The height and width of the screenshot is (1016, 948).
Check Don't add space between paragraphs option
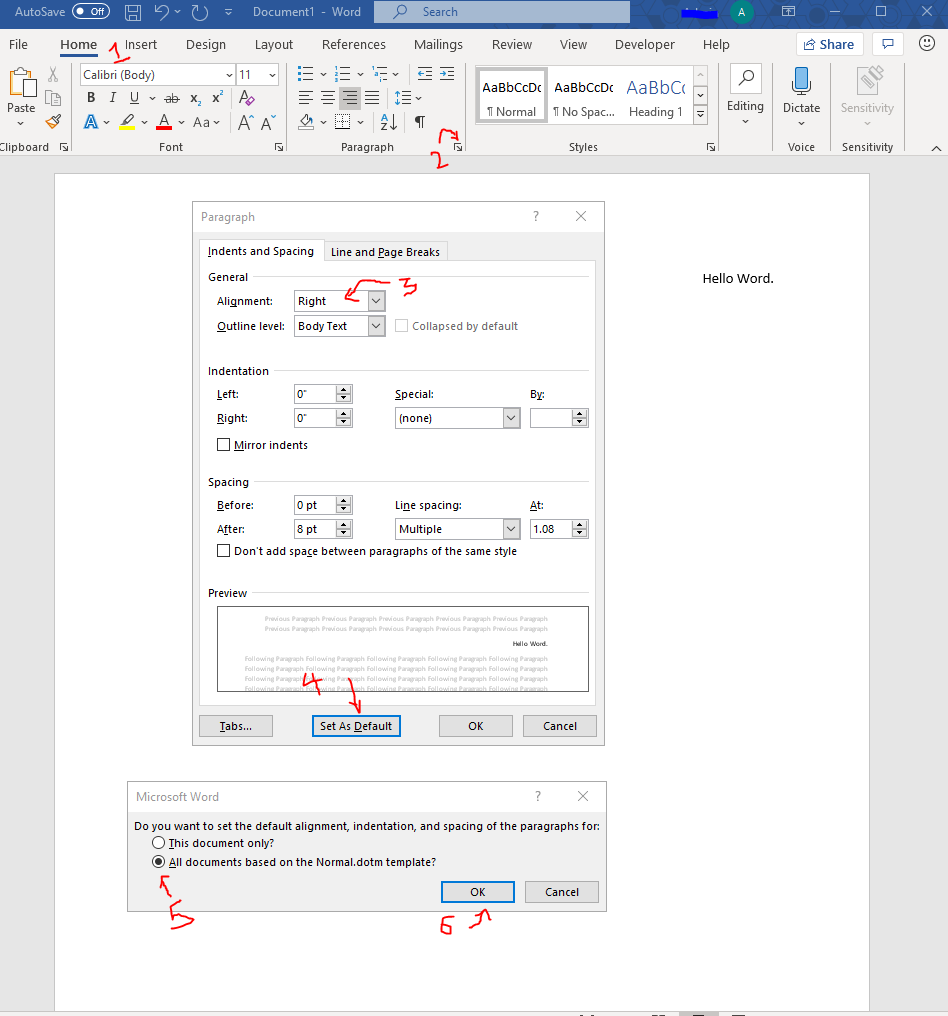pyautogui.click(x=223, y=551)
